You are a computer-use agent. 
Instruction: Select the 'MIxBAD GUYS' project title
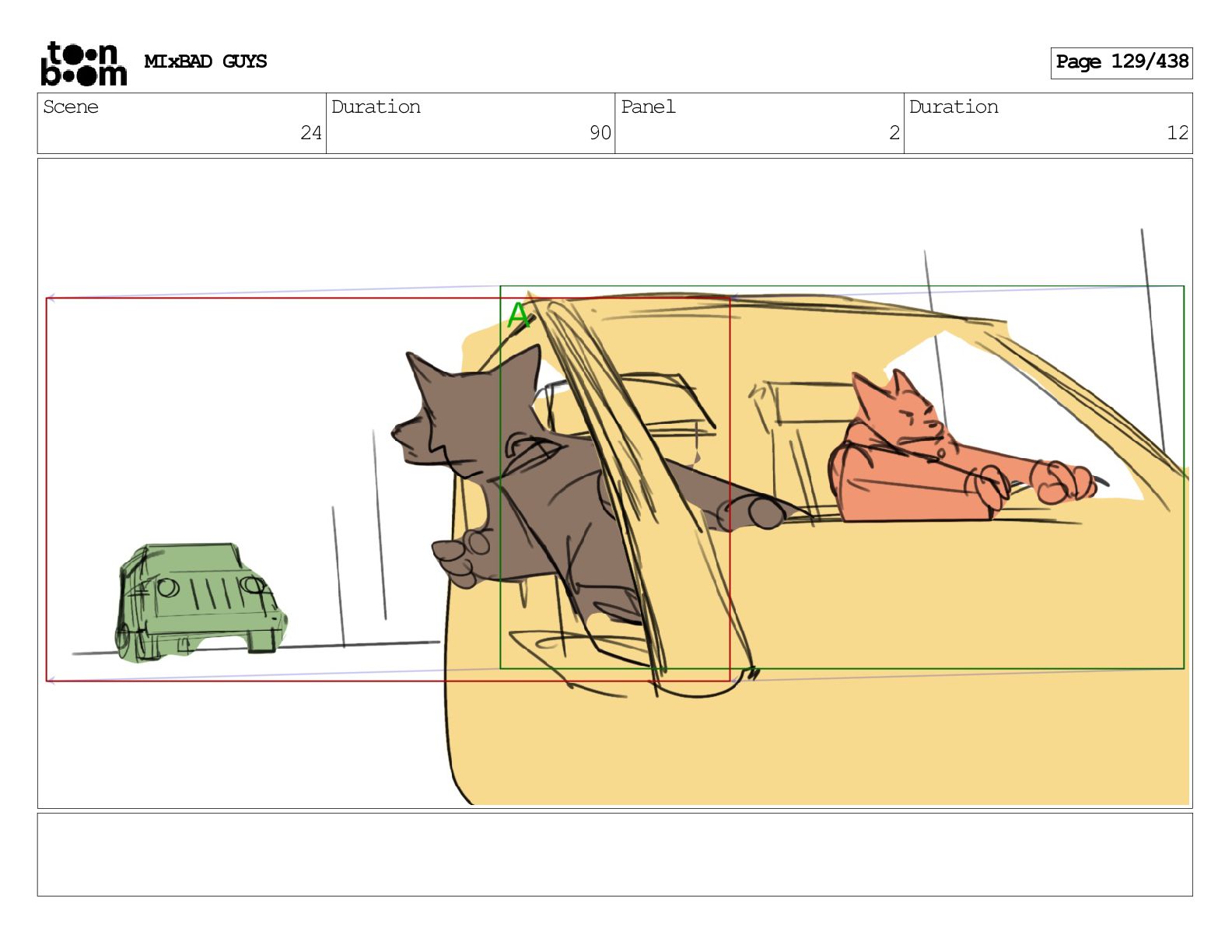click(x=205, y=61)
